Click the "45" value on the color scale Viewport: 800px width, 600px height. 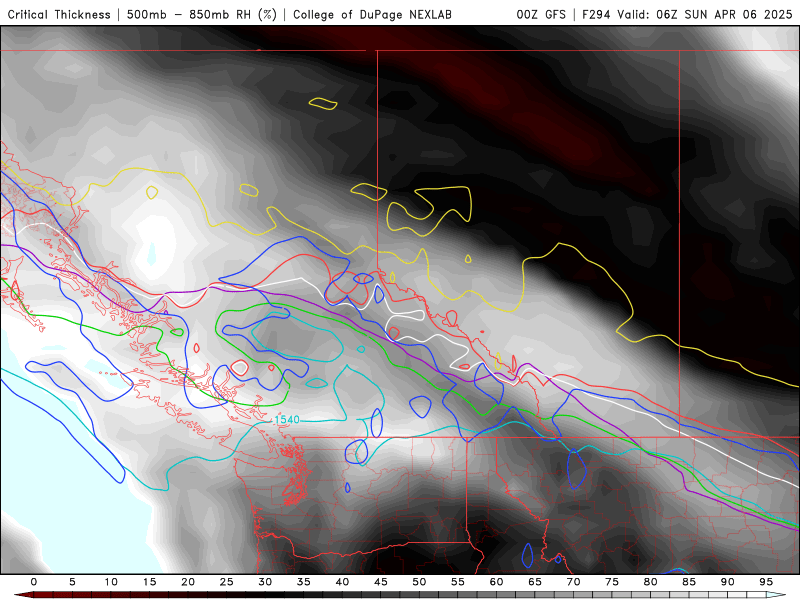[x=381, y=582]
